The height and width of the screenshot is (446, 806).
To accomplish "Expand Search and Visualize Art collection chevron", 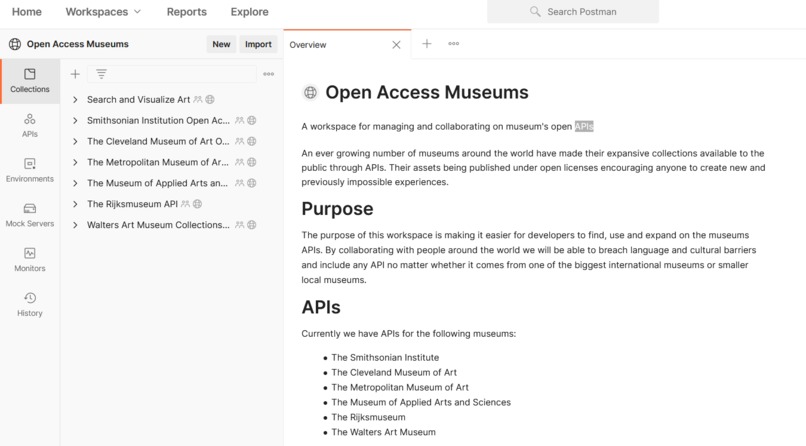I will [x=75, y=100].
